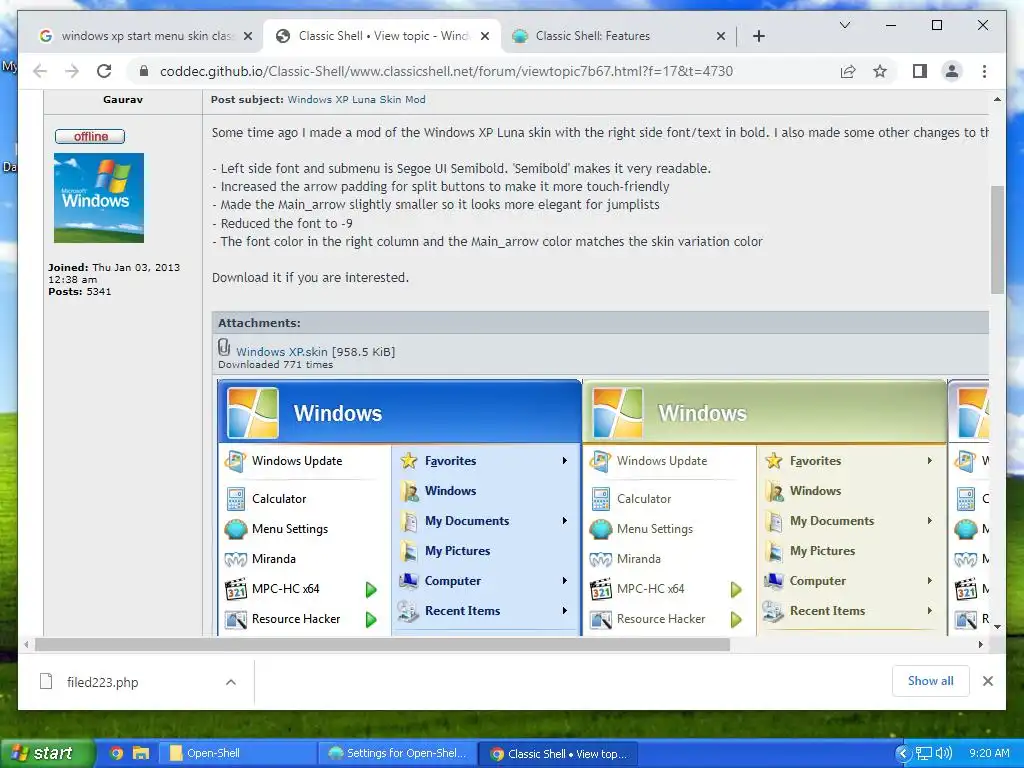Click the blue Windows skin header logo
Viewport: 1024px width, 768px height.
(x=253, y=413)
